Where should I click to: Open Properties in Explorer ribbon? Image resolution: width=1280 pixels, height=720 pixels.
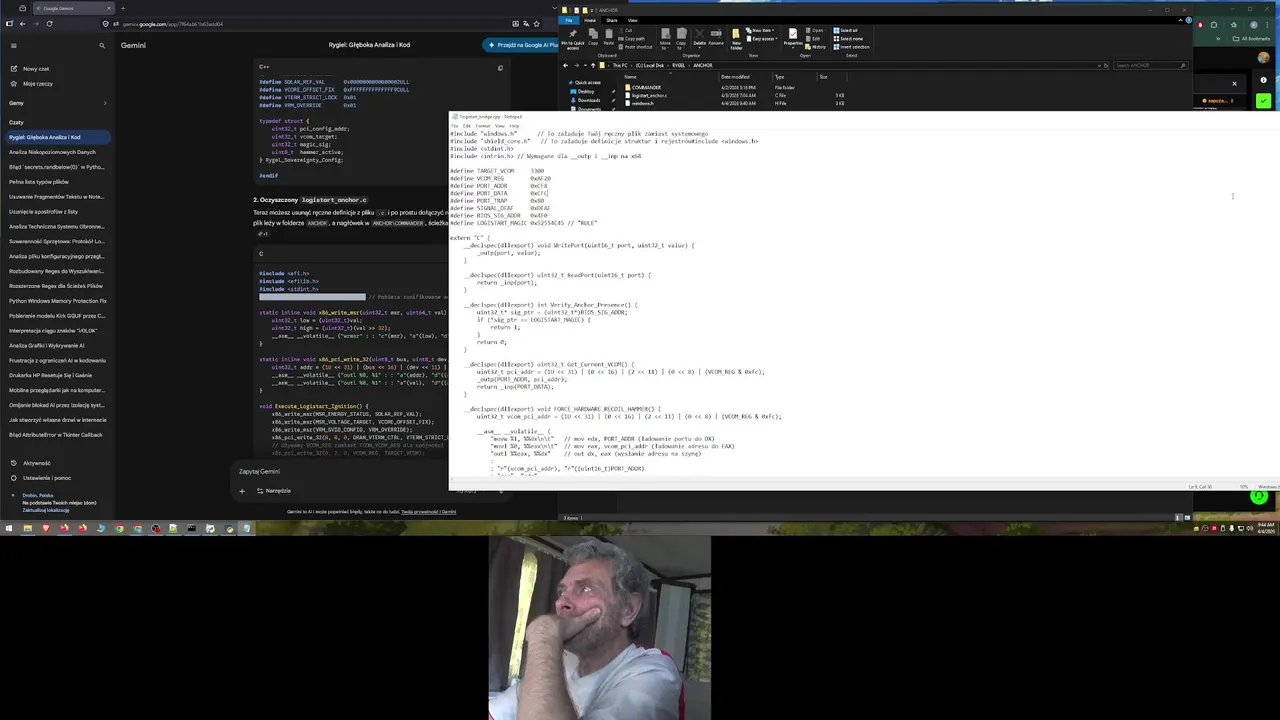pyautogui.click(x=793, y=37)
